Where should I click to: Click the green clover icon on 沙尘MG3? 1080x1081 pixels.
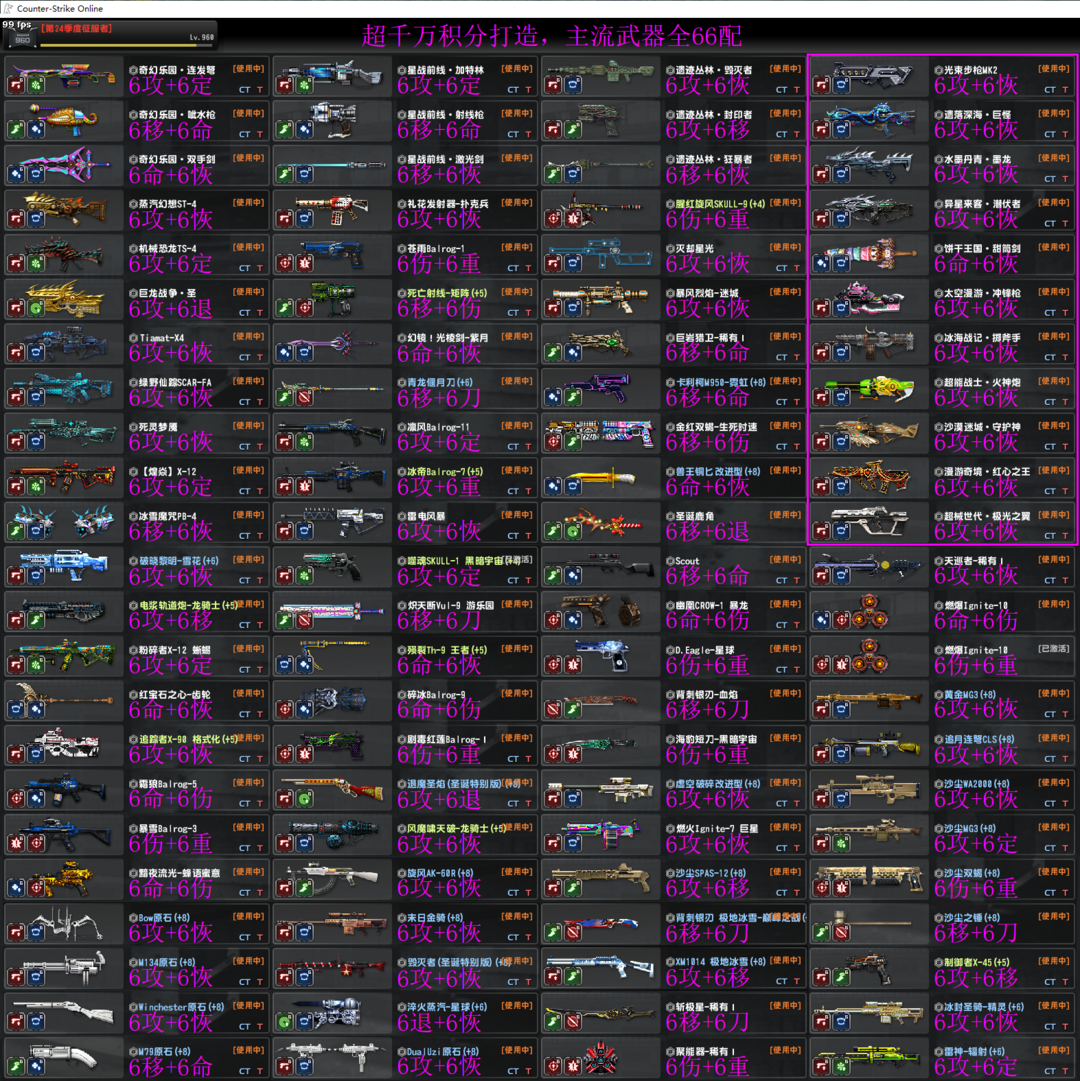point(842,843)
